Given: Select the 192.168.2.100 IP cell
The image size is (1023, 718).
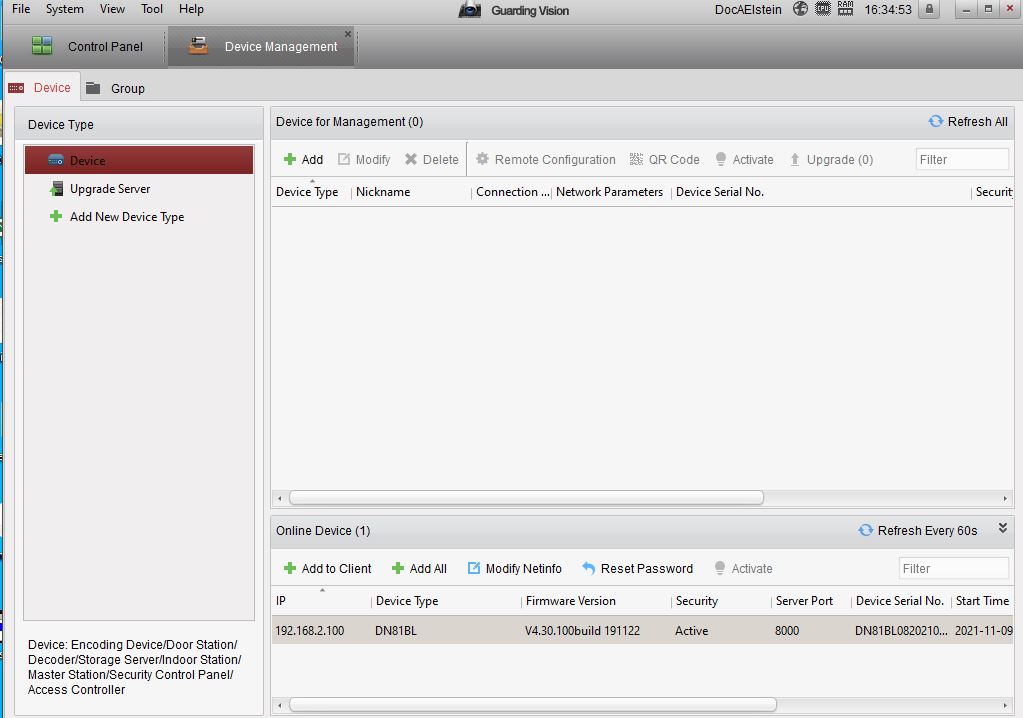Looking at the screenshot, I should [x=309, y=631].
